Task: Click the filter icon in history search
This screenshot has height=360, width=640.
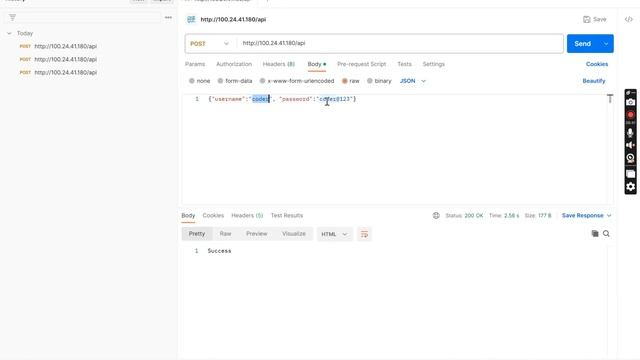Action: (12, 18)
